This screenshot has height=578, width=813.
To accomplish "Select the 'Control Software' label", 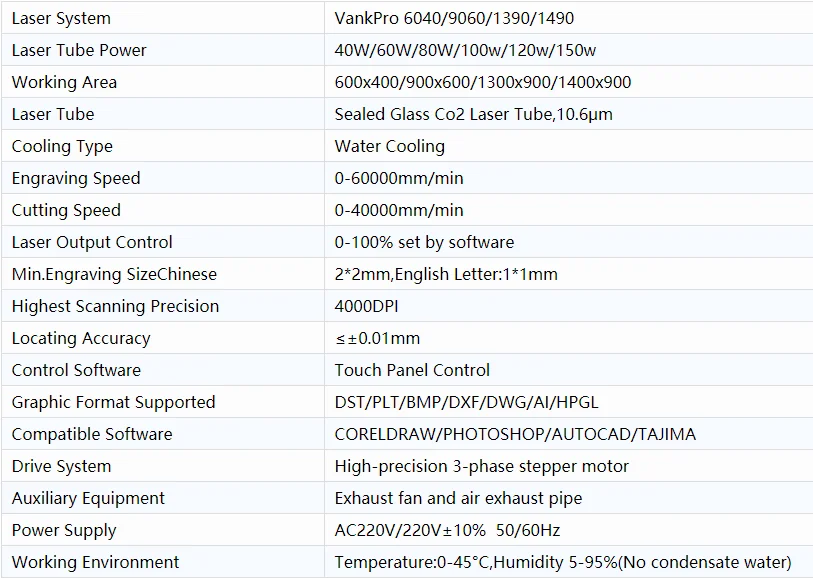I will [x=76, y=370].
